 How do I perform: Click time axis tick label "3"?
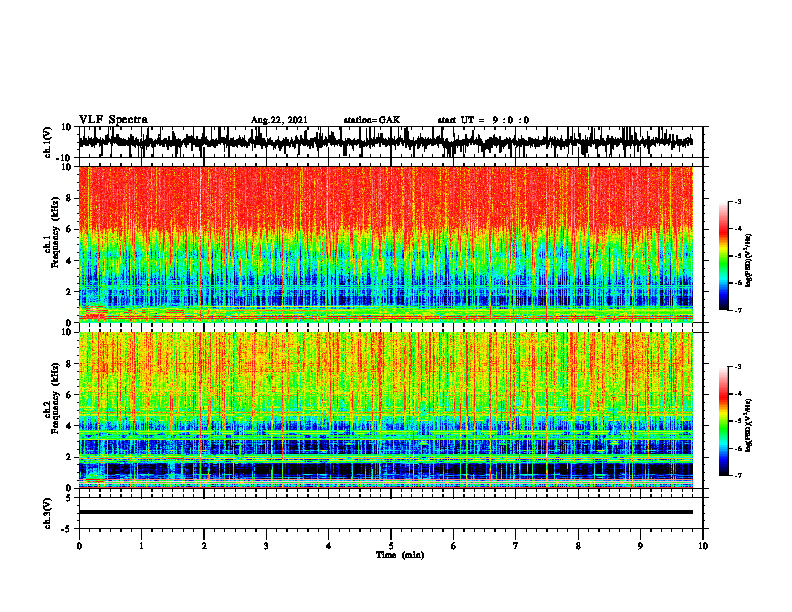(266, 546)
